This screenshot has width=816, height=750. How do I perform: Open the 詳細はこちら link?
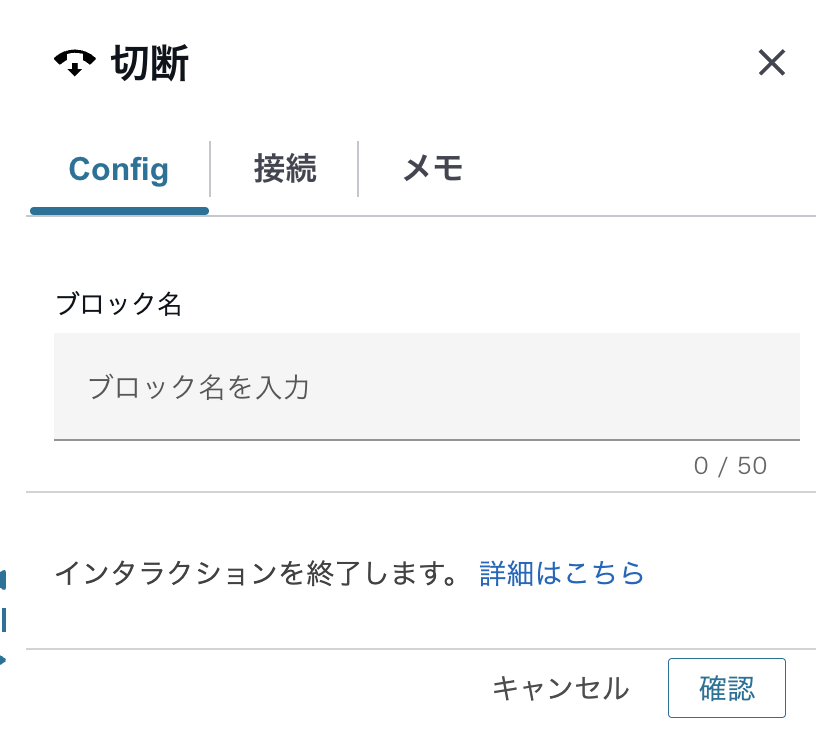562,573
